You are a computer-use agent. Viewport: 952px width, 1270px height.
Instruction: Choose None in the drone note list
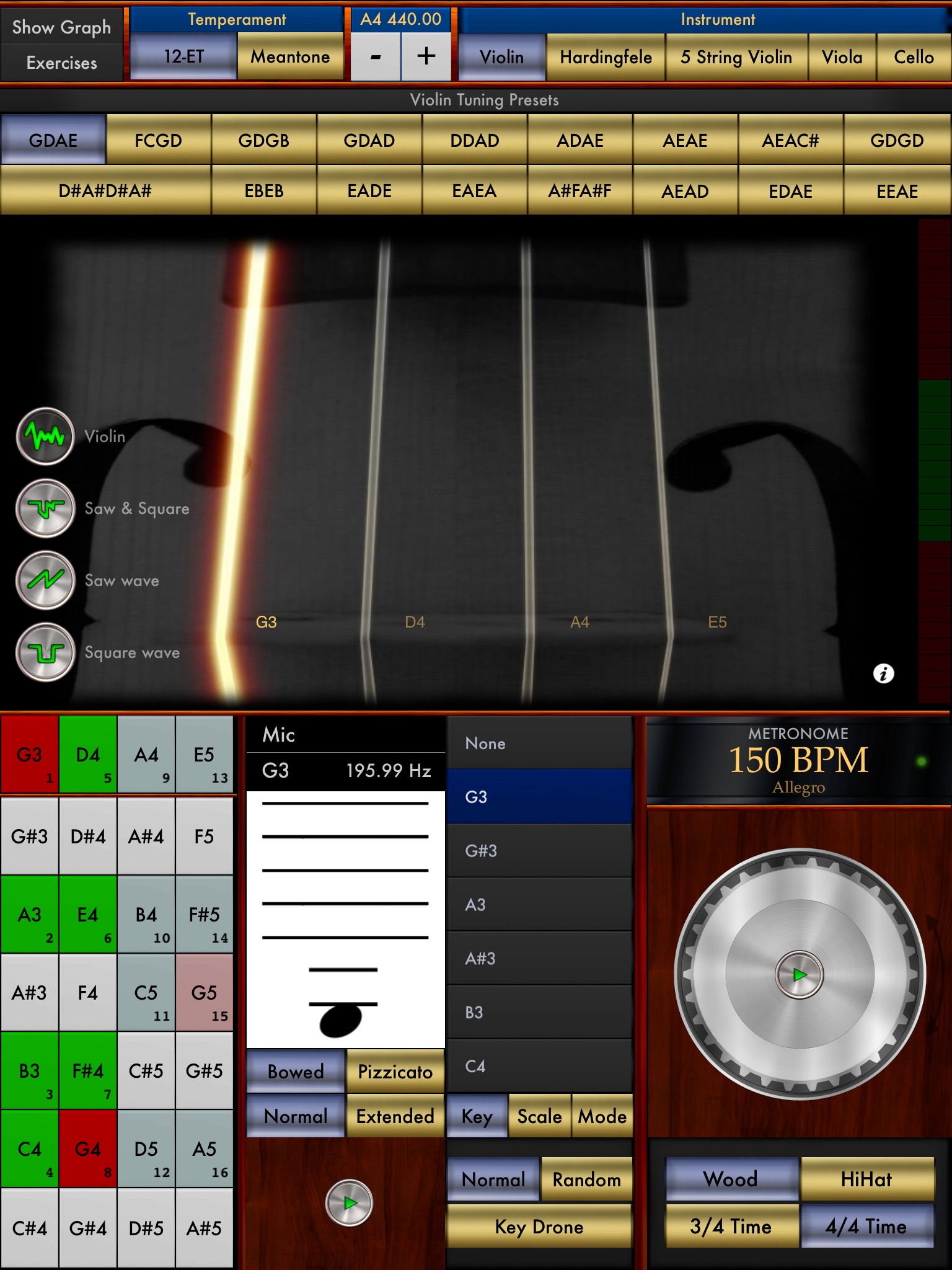tap(539, 744)
